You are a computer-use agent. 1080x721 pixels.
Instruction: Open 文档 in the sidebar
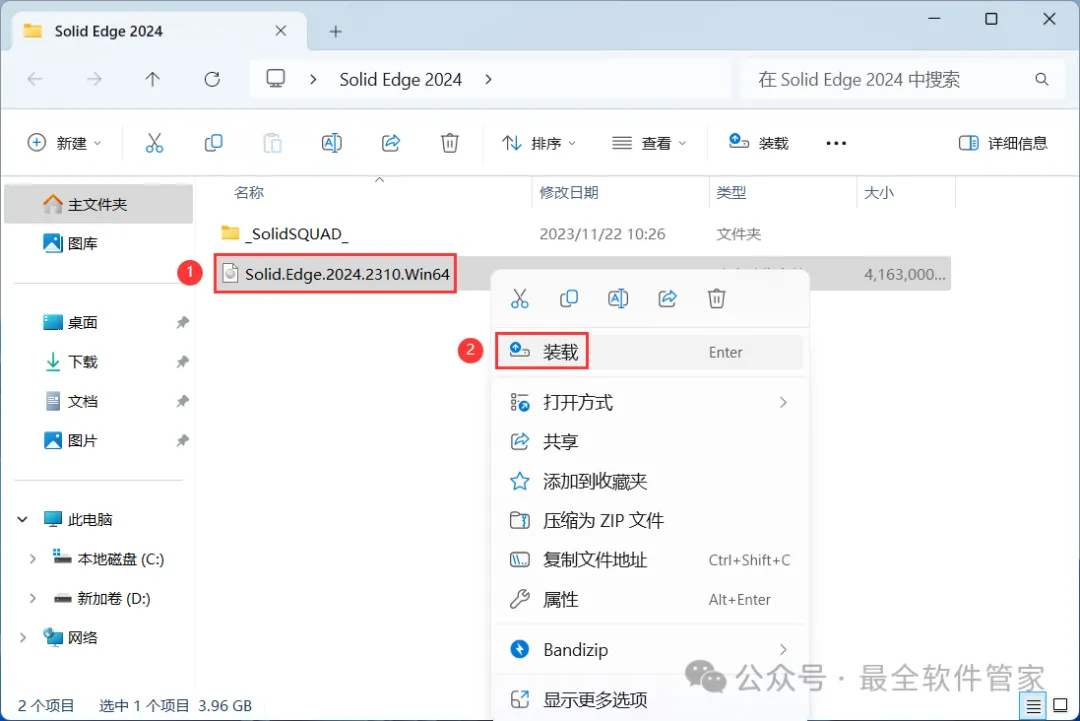point(98,401)
